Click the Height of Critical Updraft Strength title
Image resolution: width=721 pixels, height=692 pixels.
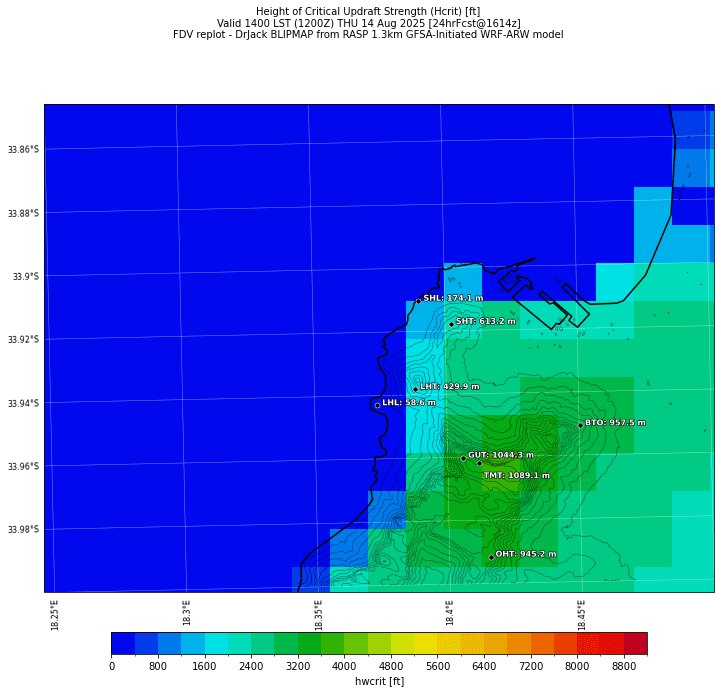368,11
